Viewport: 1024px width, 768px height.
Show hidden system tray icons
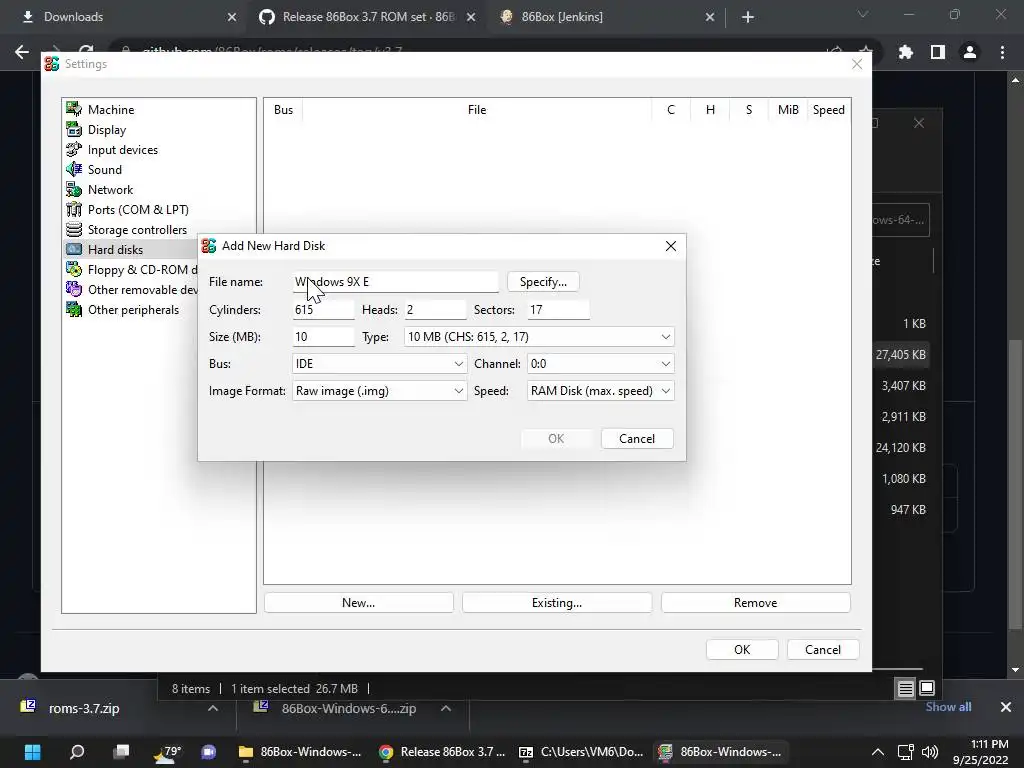[x=878, y=752]
